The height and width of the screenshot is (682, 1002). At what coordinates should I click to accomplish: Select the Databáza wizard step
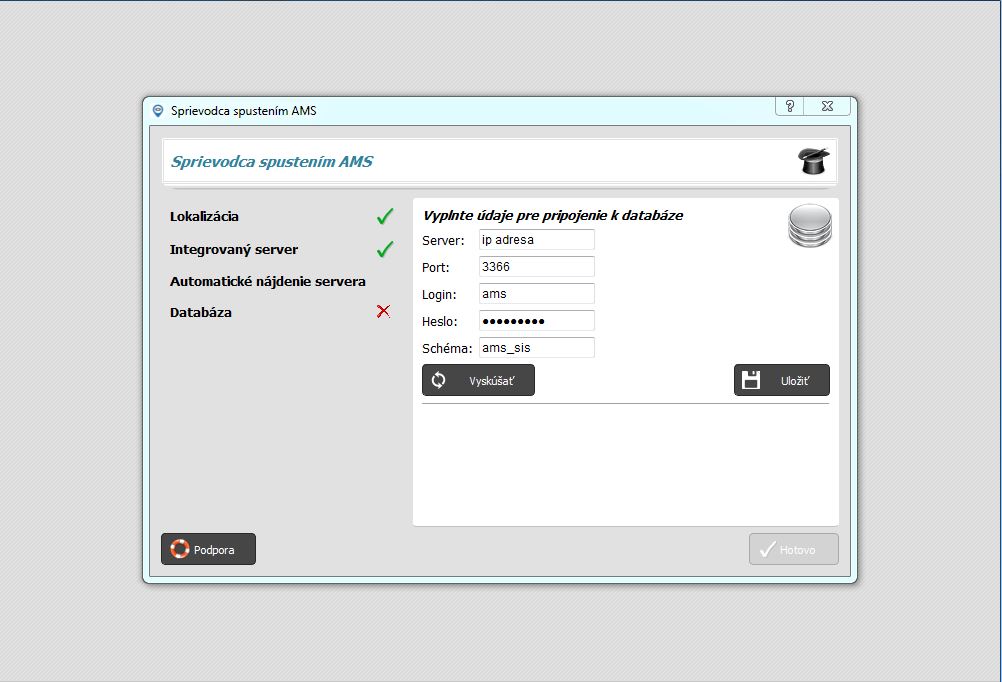tap(201, 313)
